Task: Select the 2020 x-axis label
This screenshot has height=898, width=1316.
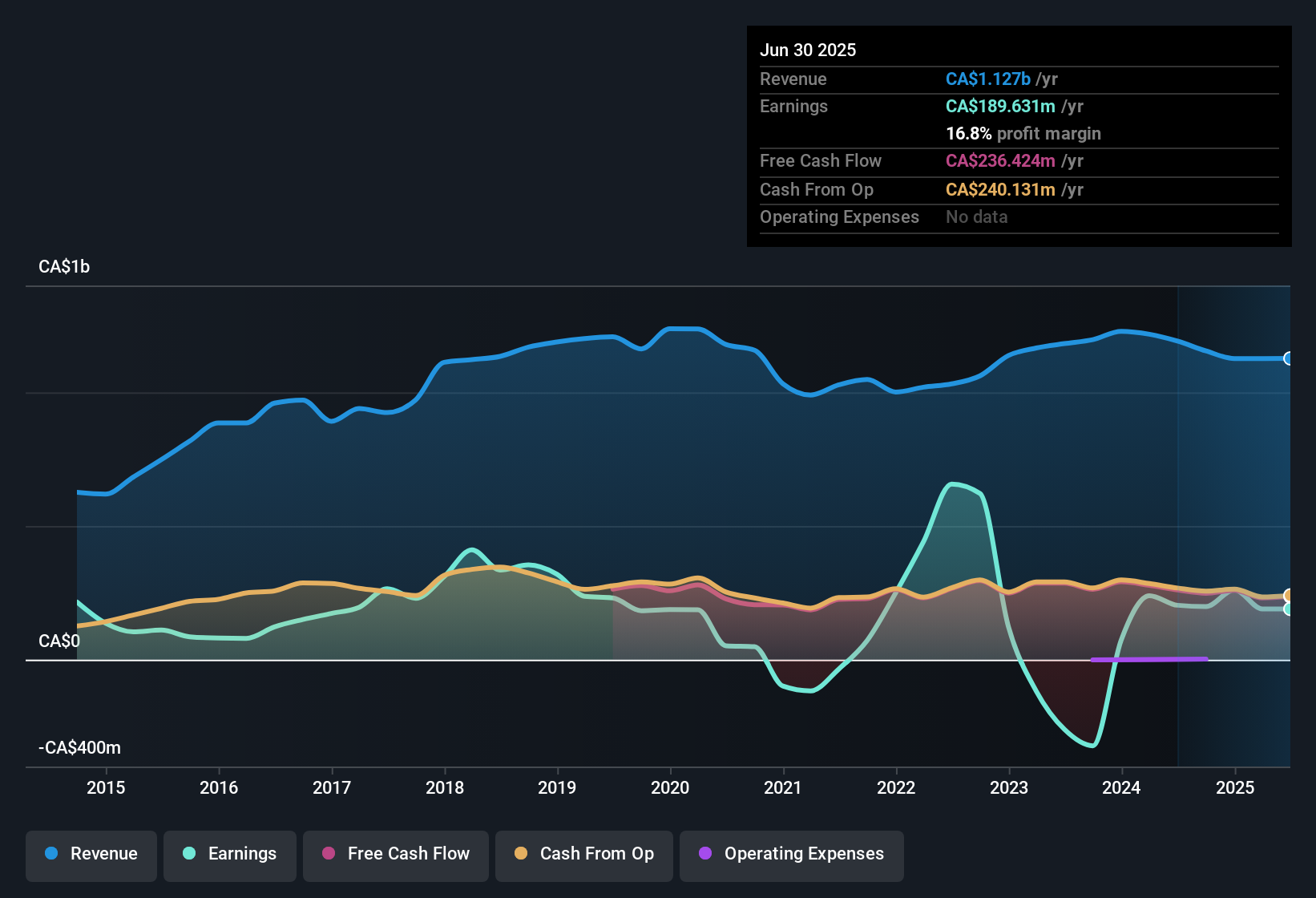Action: (670, 787)
